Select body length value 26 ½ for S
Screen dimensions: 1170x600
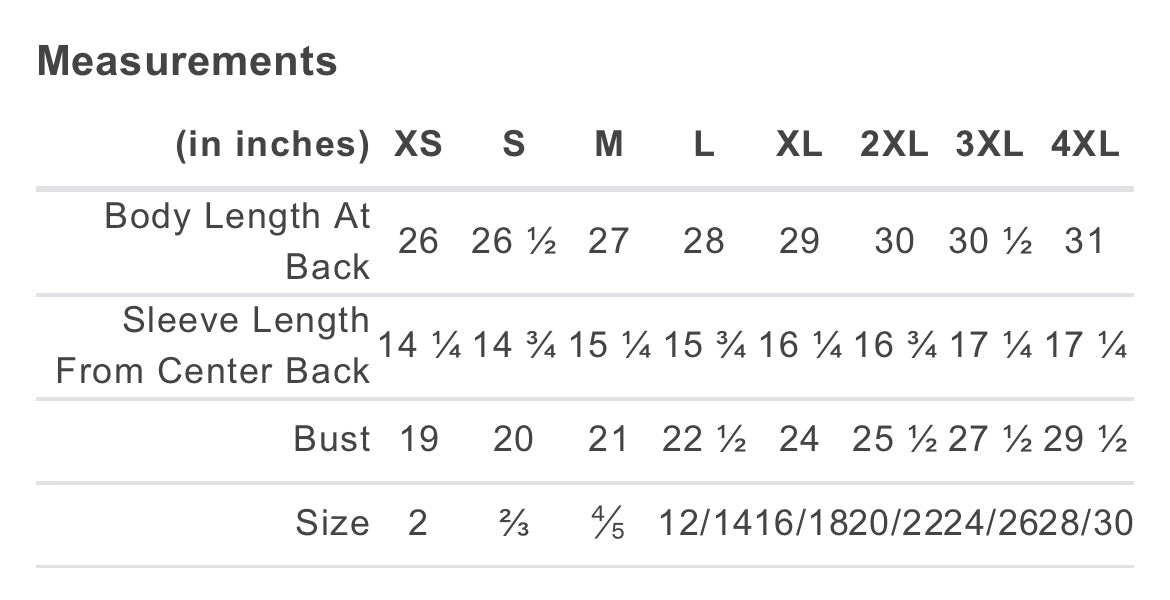click(x=513, y=241)
